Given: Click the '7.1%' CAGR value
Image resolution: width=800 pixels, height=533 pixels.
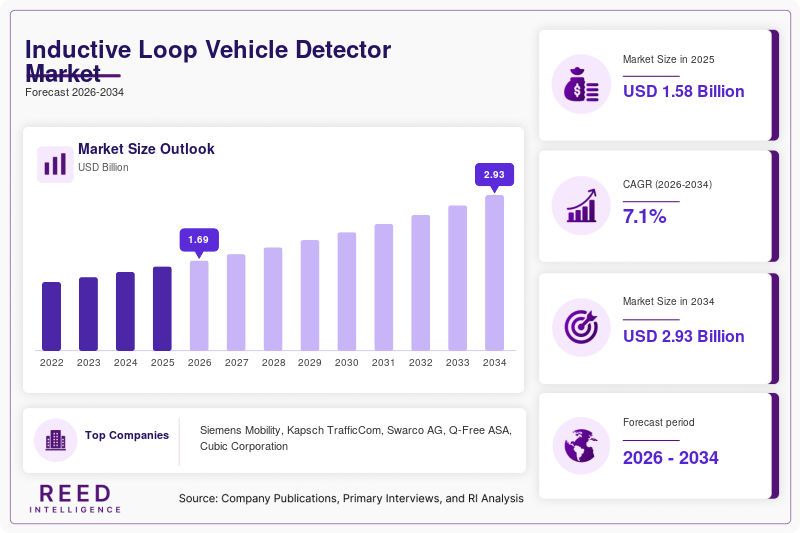Looking at the screenshot, I should tap(644, 216).
